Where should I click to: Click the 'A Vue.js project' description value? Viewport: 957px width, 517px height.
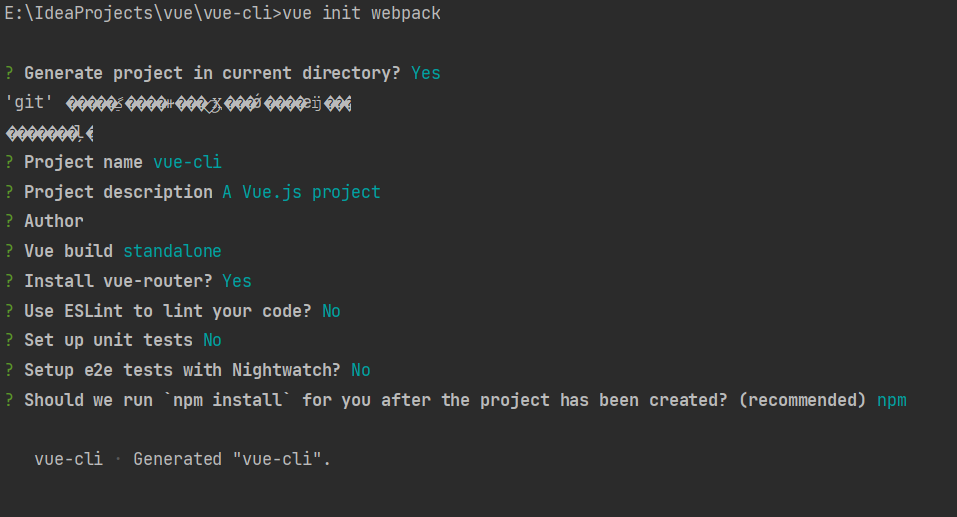[x=301, y=192]
